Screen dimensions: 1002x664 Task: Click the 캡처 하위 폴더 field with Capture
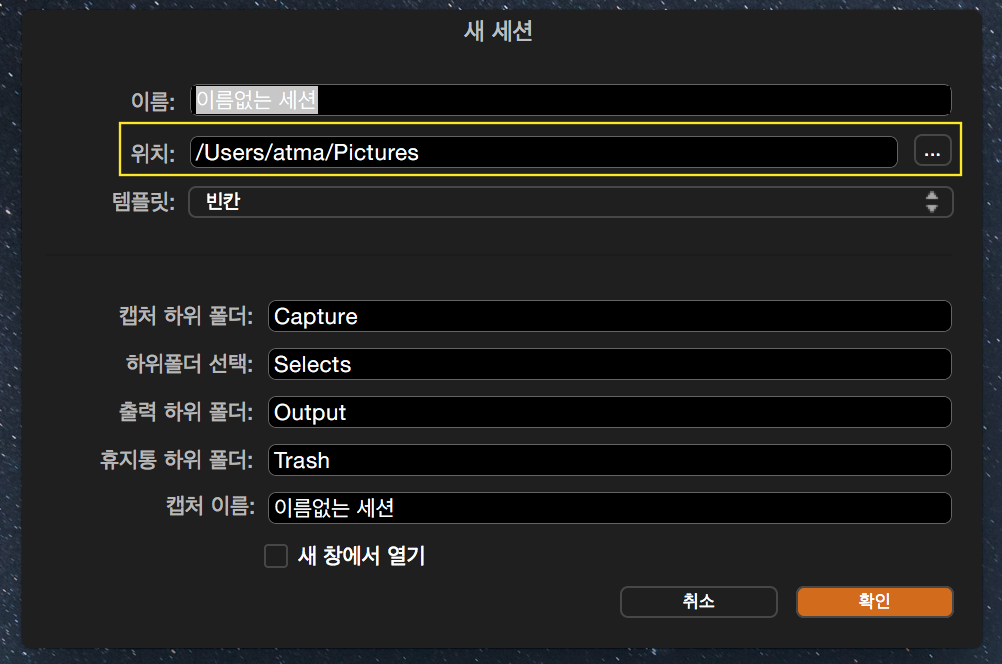click(609, 316)
